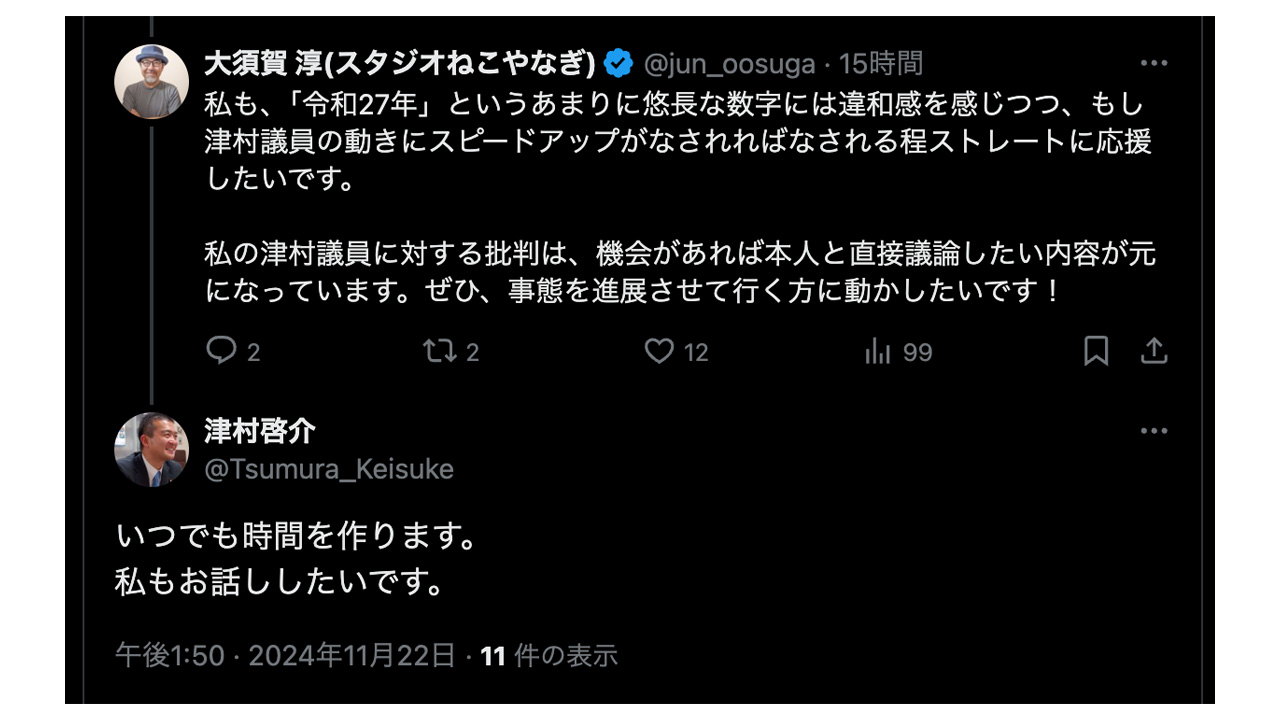Open 大須賀 淳's profile picture
Image resolution: width=1280 pixels, height=720 pixels.
152,82
